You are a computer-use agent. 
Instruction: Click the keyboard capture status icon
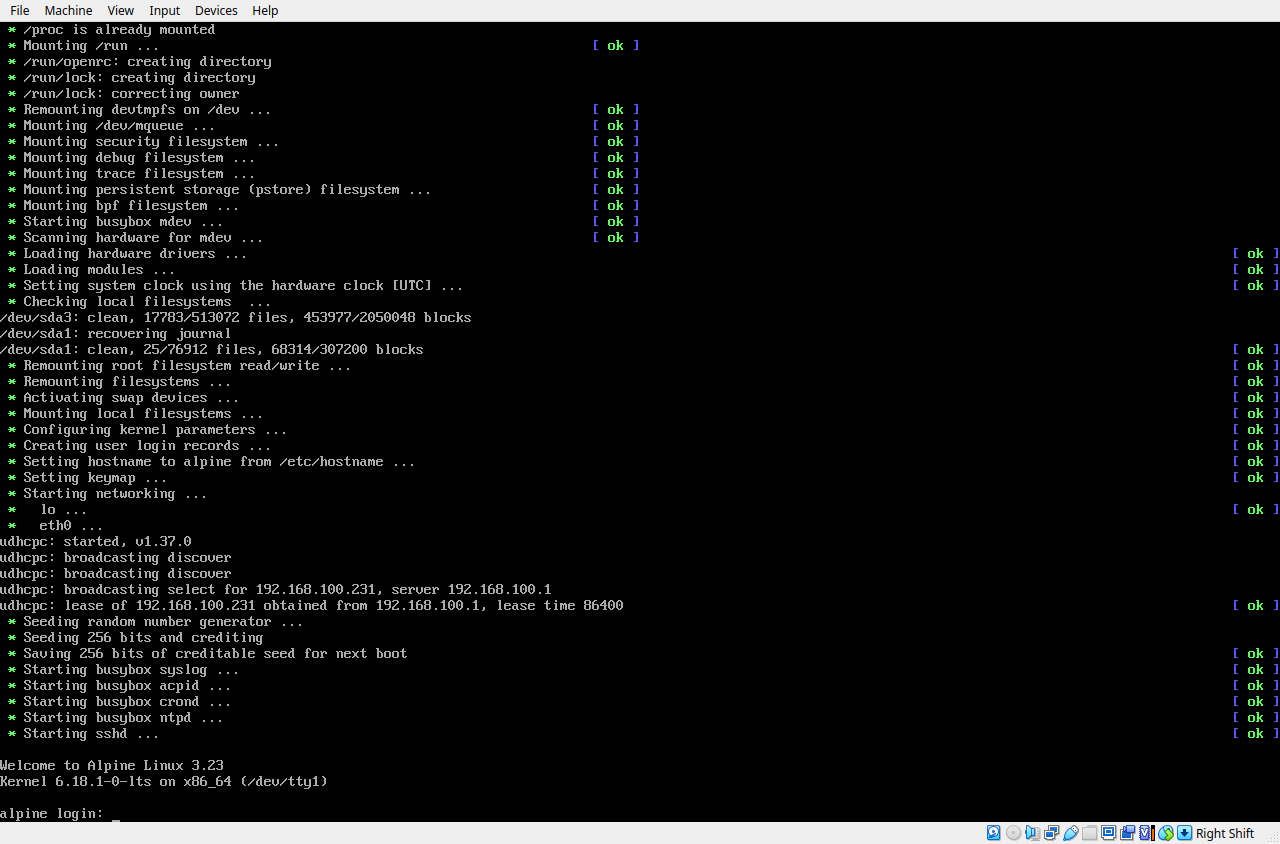(1184, 833)
